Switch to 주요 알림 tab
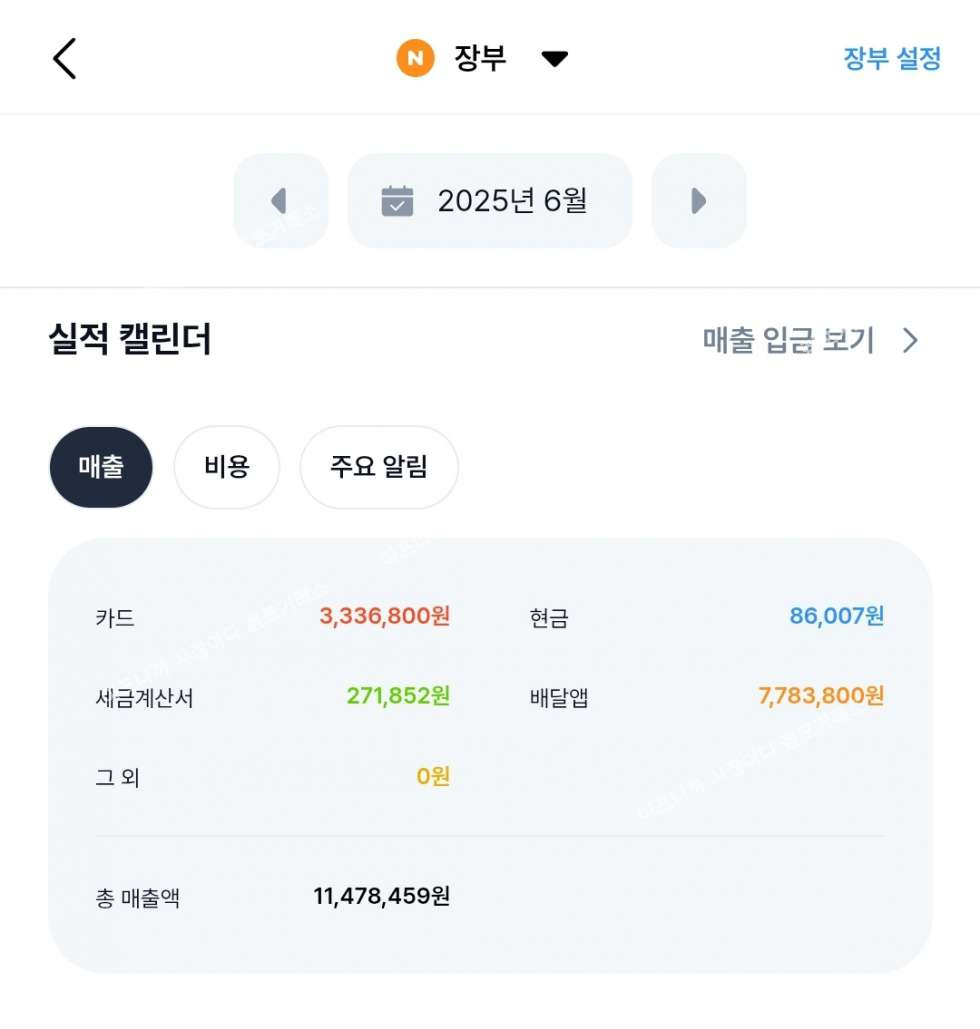980x1029 pixels. (379, 467)
